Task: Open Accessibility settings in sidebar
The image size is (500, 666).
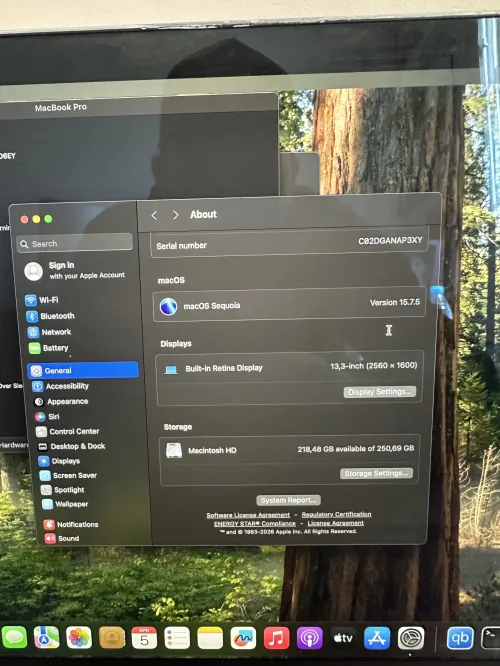Action: 61,386
